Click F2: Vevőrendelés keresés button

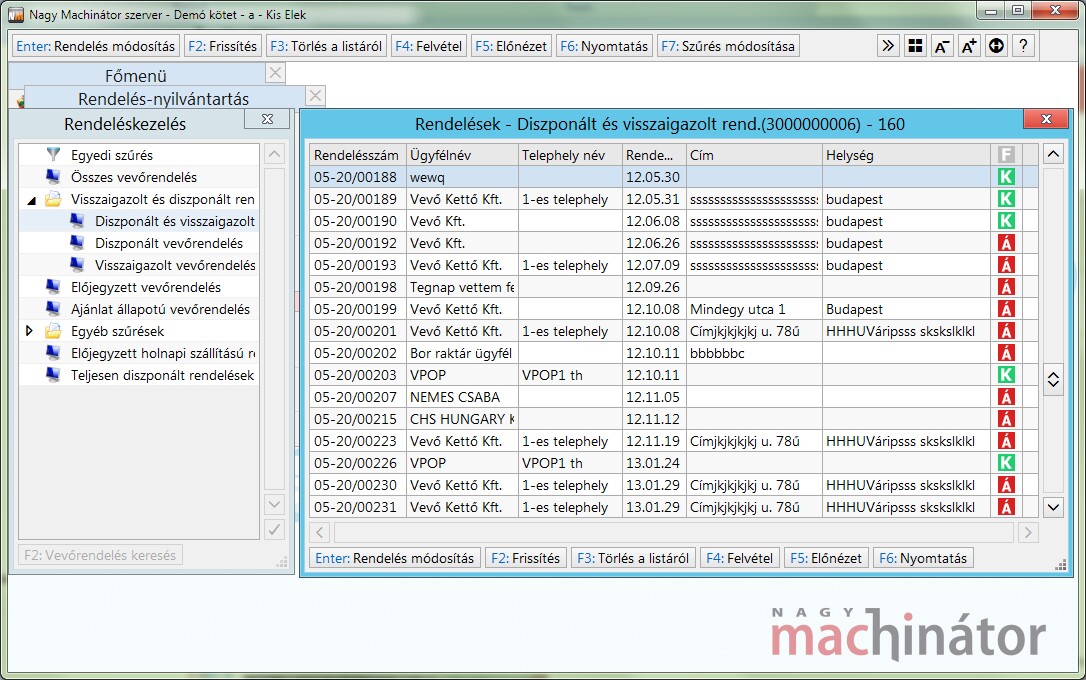[100, 555]
